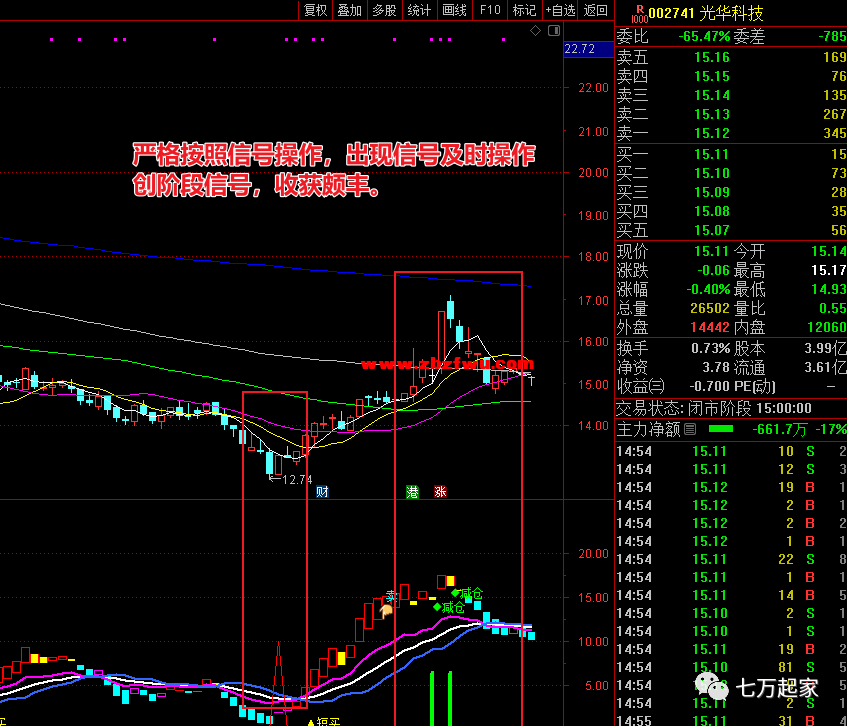The image size is (847, 726).
Task: Select 卖五 ask price 15.16
Action: tap(711, 57)
